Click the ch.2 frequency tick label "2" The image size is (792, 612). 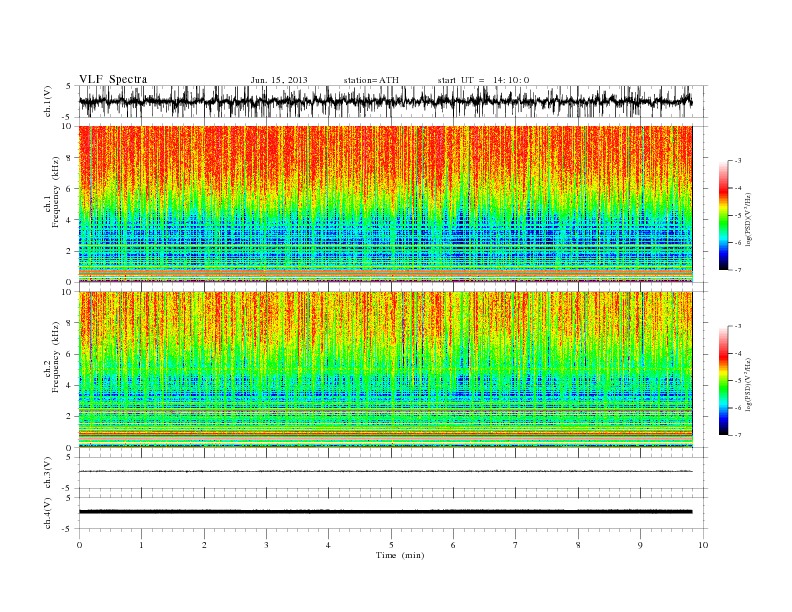(70, 417)
